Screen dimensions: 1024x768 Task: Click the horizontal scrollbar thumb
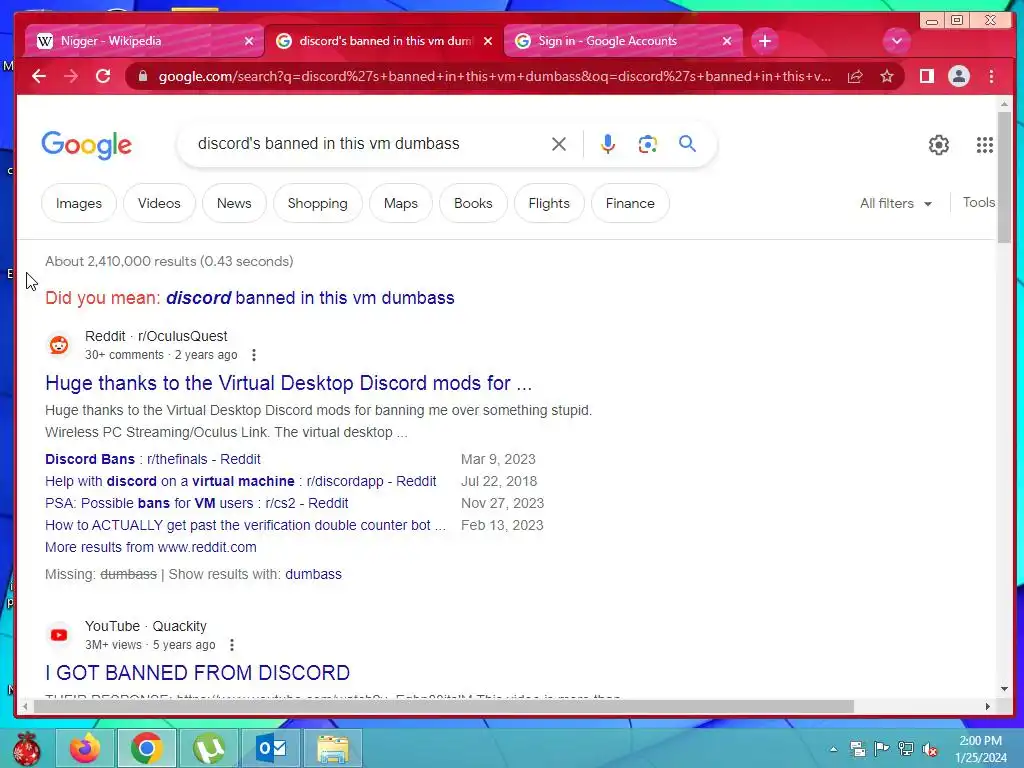pos(443,707)
